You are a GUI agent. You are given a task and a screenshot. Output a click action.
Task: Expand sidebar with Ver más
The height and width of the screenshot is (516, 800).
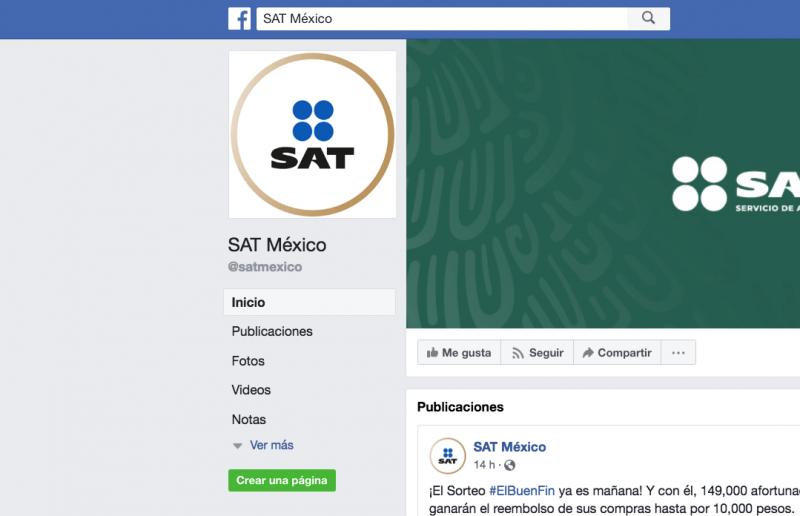[271, 445]
